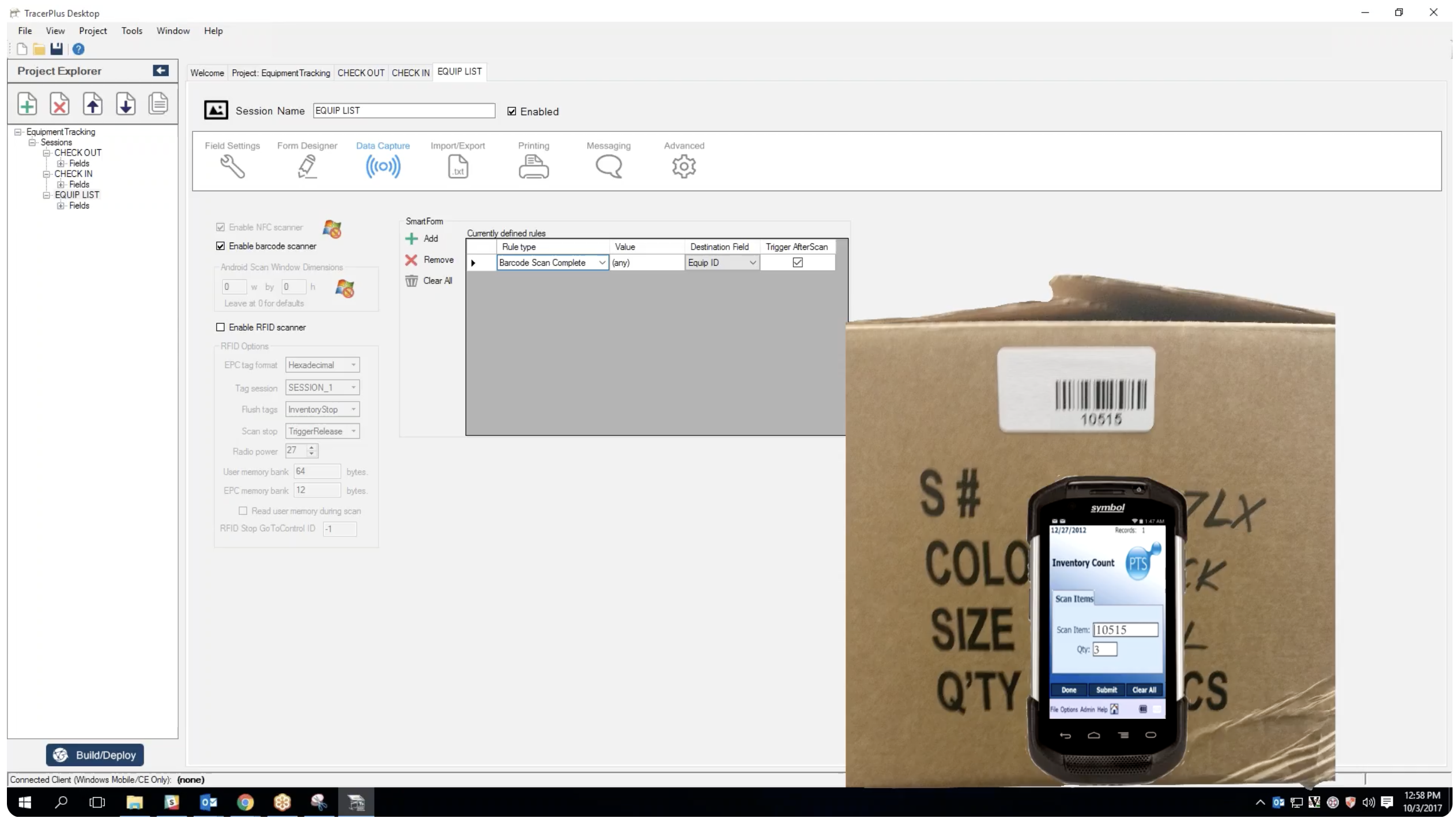Clear All SmartForm rules
Screen dimensions: 1456x818
pos(429,281)
